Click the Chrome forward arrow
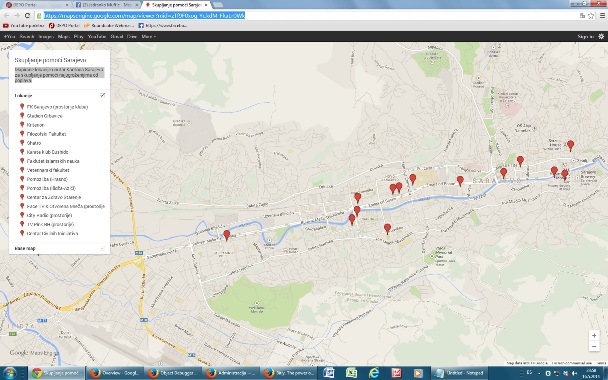Screen dimensions: 608x380 coord(17,16)
